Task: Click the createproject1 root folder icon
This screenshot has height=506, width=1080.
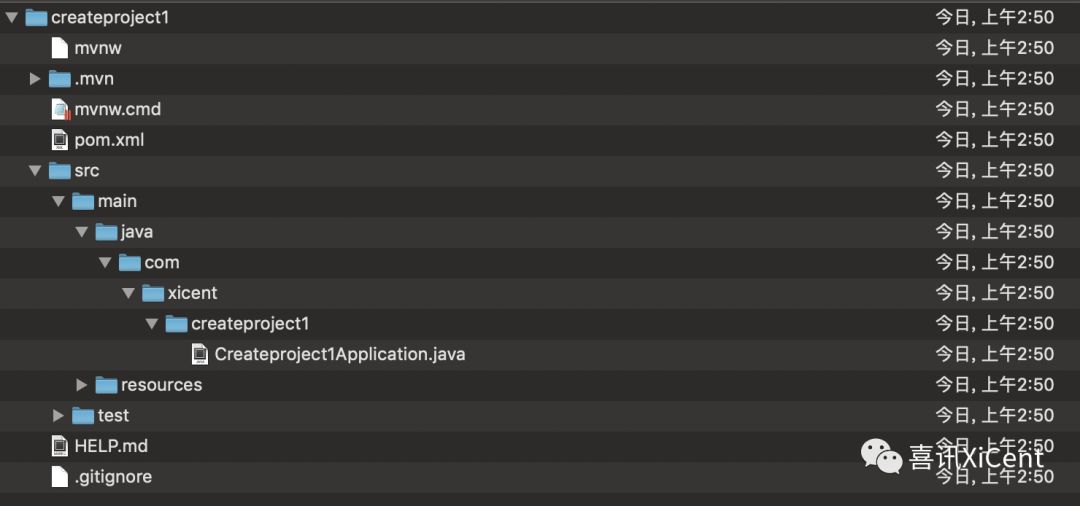Action: click(36, 17)
